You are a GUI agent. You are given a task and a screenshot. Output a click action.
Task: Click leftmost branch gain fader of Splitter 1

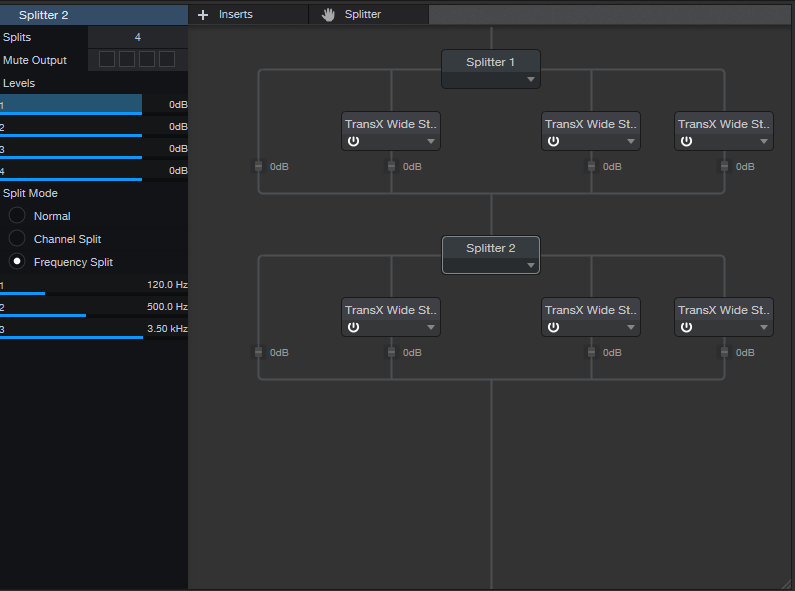point(259,166)
